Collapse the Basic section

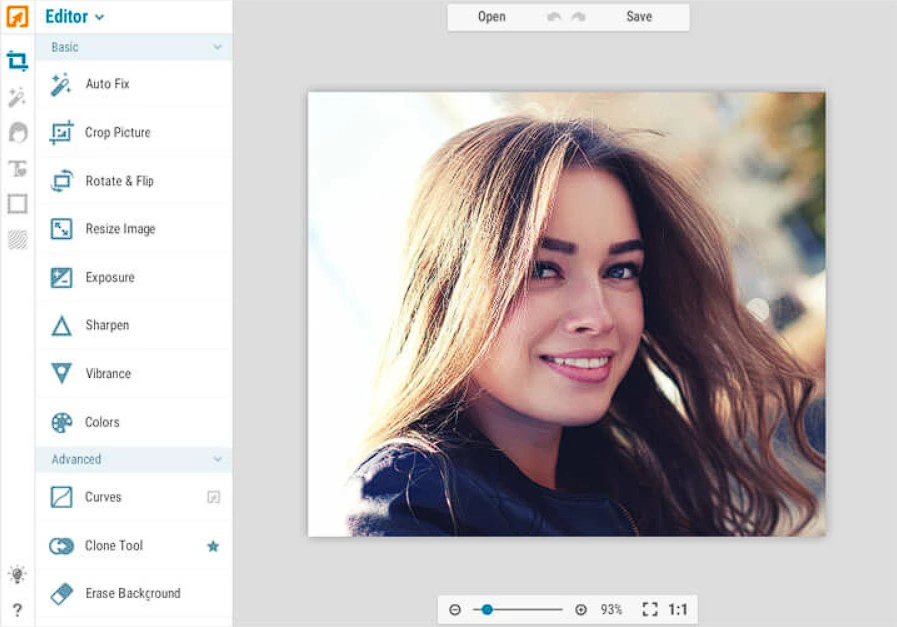tap(217, 47)
